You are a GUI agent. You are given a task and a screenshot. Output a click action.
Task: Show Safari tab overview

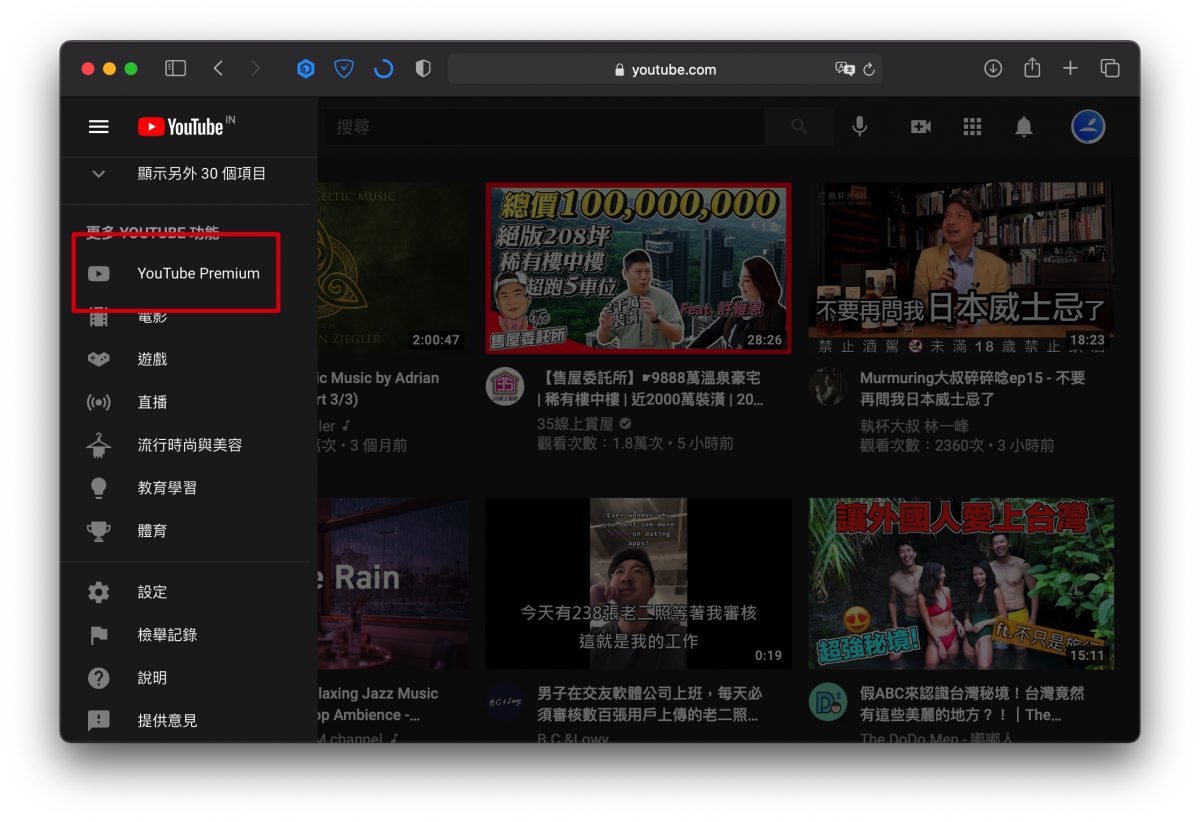pyautogui.click(x=1110, y=68)
